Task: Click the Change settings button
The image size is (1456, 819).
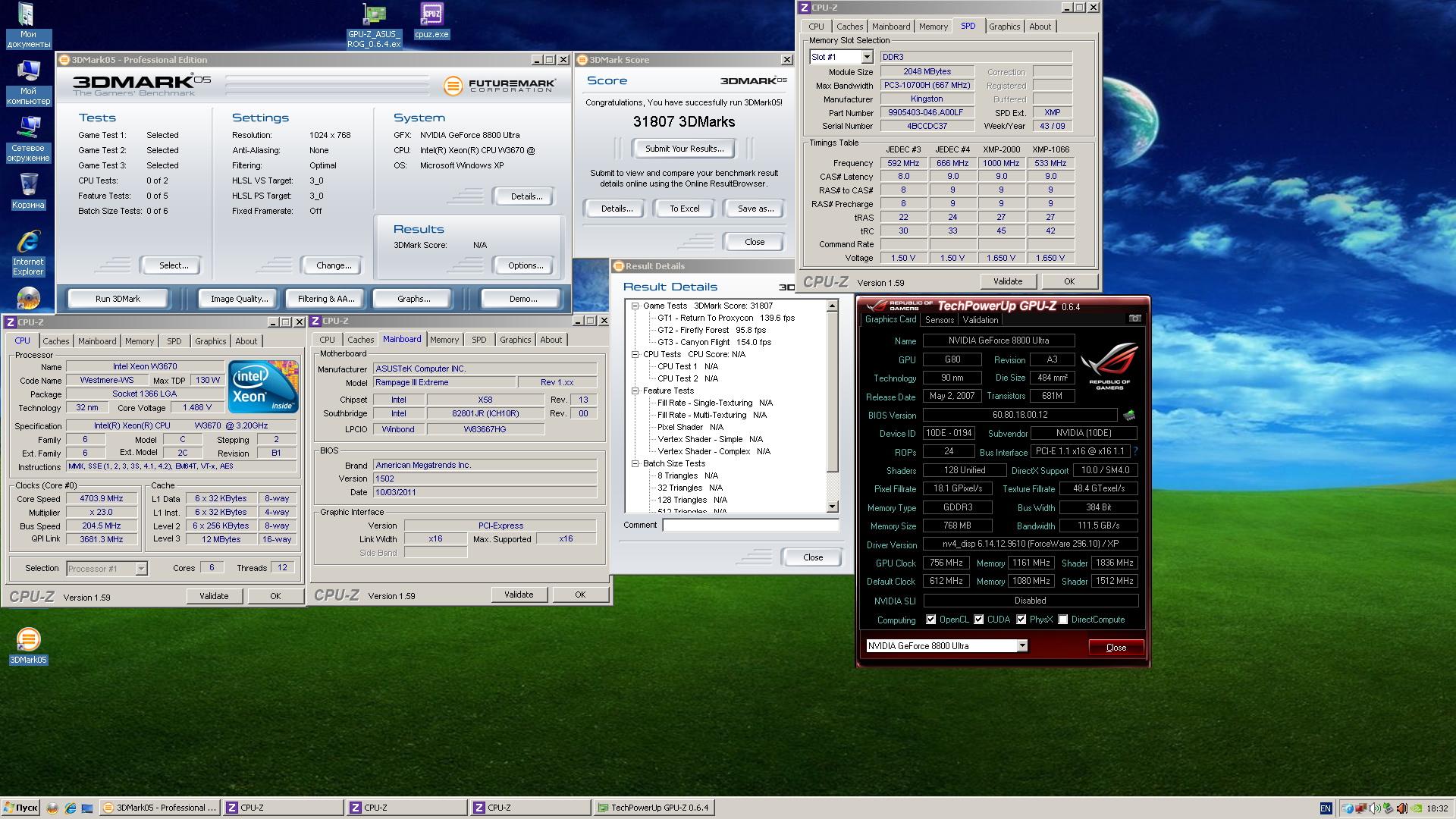Action: pyautogui.click(x=334, y=265)
